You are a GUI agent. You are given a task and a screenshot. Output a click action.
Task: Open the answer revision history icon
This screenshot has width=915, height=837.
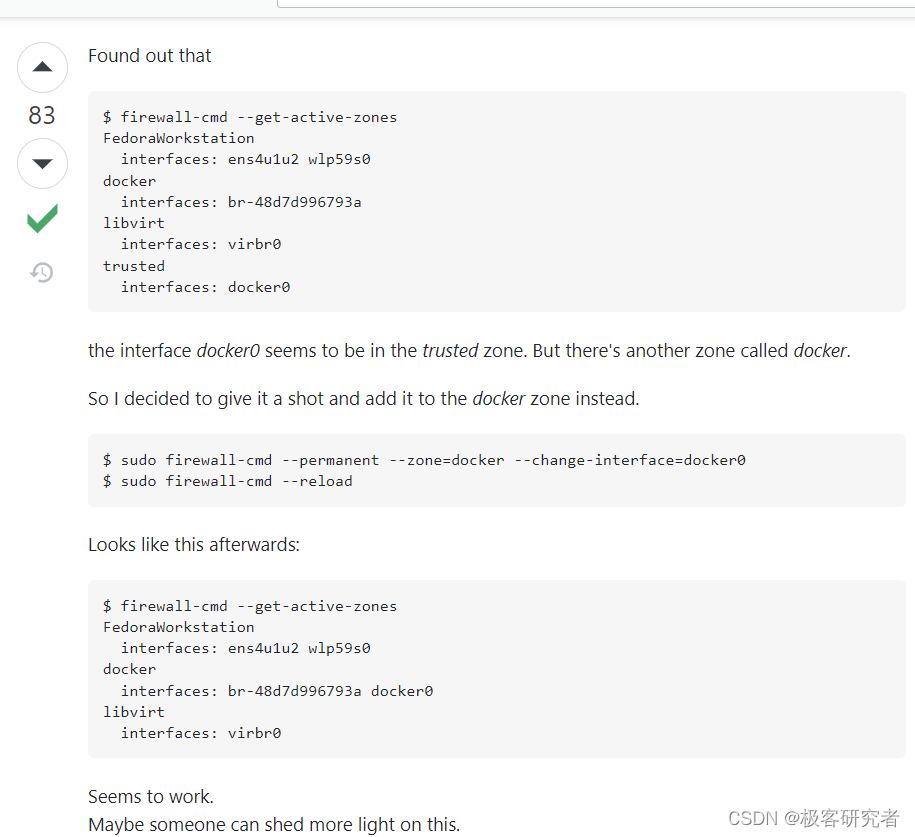(x=41, y=272)
